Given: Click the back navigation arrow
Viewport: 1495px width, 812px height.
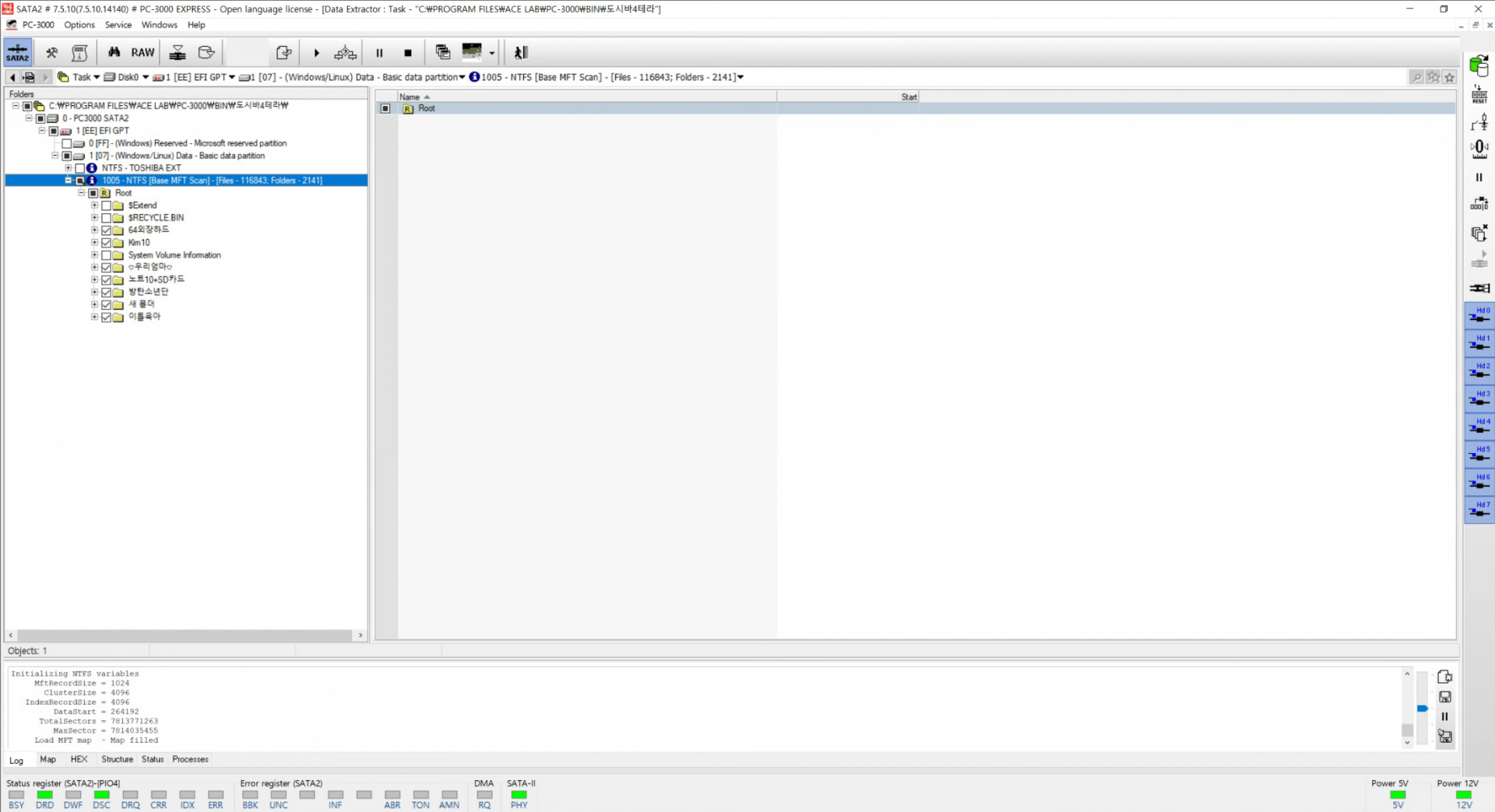Looking at the screenshot, I should tap(12, 77).
